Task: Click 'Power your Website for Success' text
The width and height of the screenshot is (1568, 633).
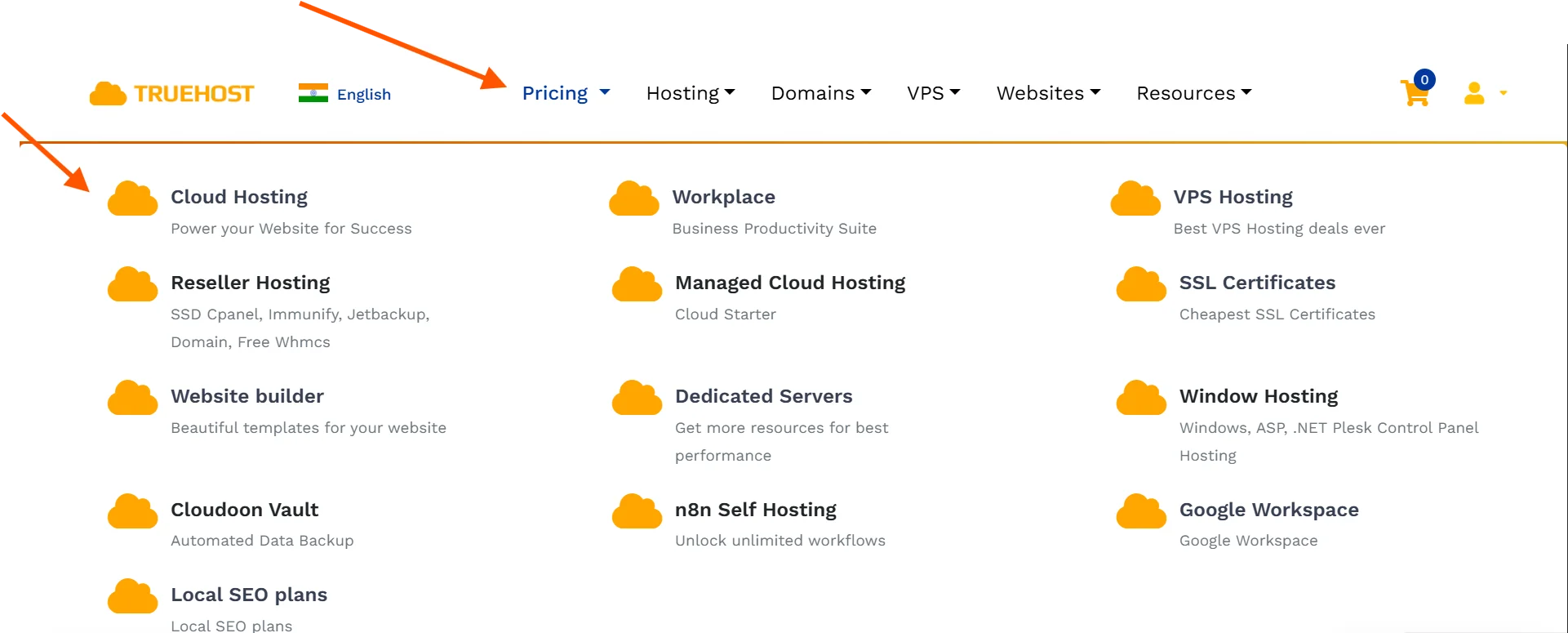Action: click(291, 229)
